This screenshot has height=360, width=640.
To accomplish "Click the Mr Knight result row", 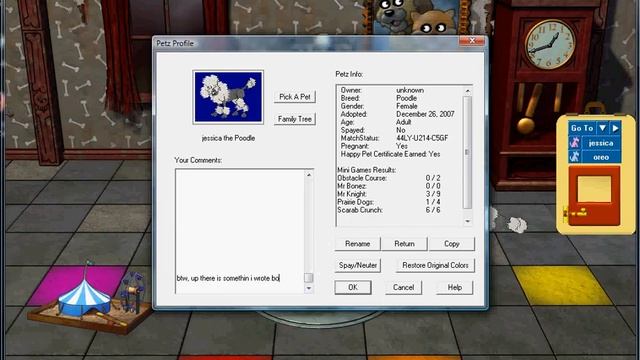I will click(x=389, y=194).
